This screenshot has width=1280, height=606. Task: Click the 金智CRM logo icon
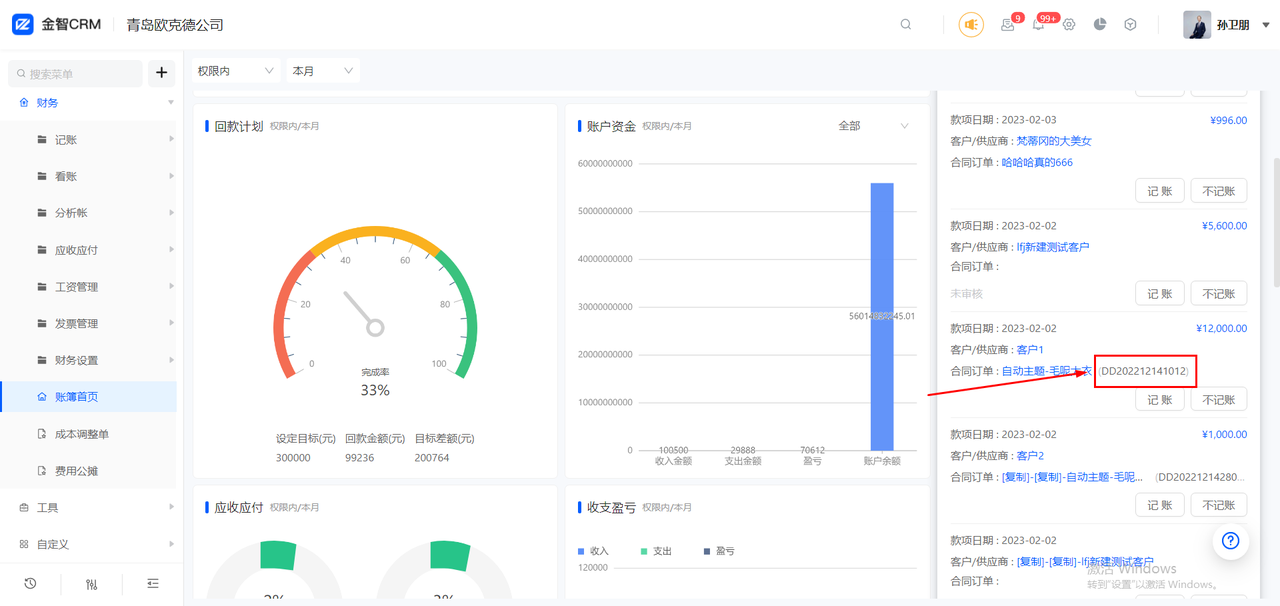pyautogui.click(x=23, y=24)
